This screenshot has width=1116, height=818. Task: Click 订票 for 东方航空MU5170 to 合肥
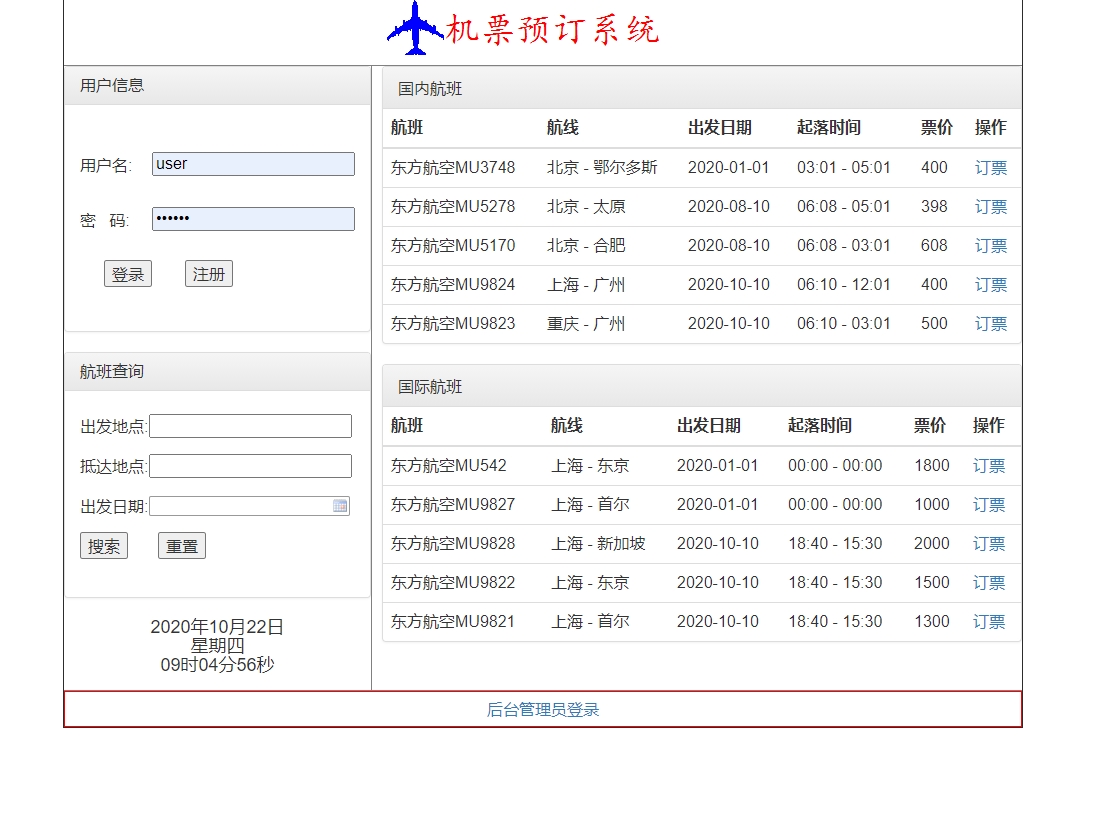point(989,245)
